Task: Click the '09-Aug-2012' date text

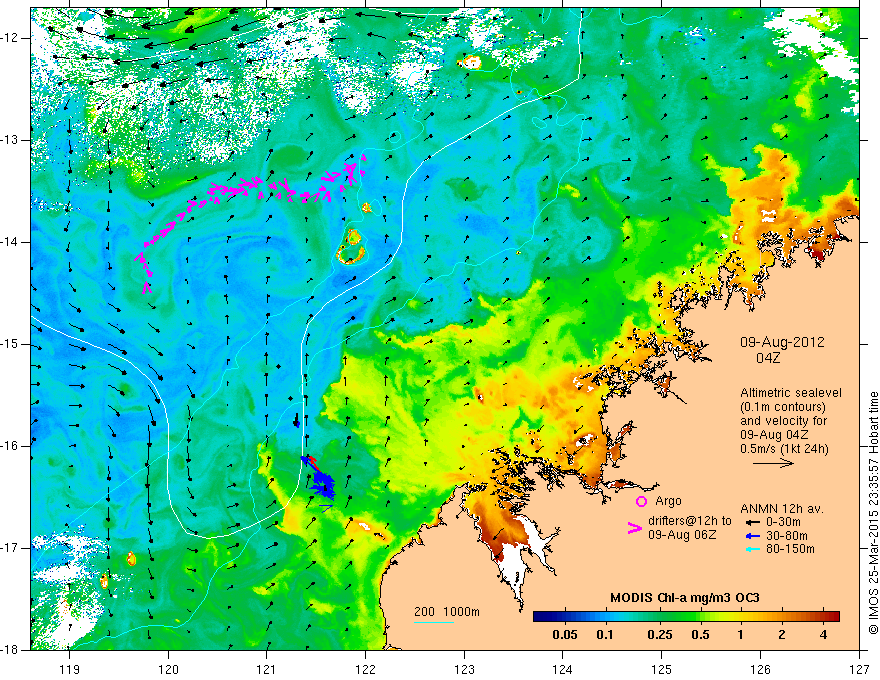Action: (782, 342)
